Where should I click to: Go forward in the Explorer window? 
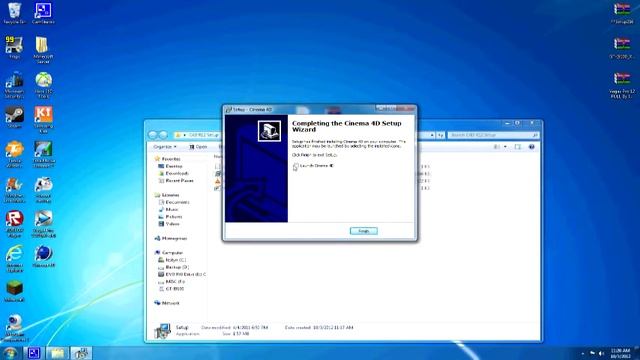point(163,135)
